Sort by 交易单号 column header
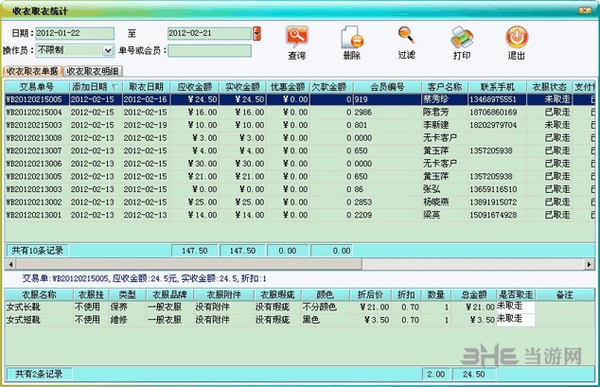Viewport: 600px width, 387px height. pos(37,87)
